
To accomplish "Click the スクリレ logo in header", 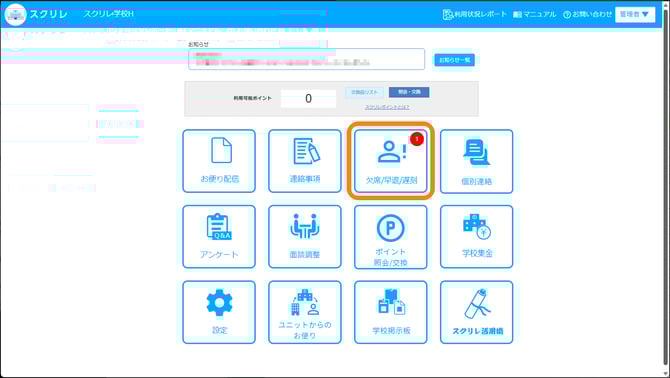I will tap(36, 14).
